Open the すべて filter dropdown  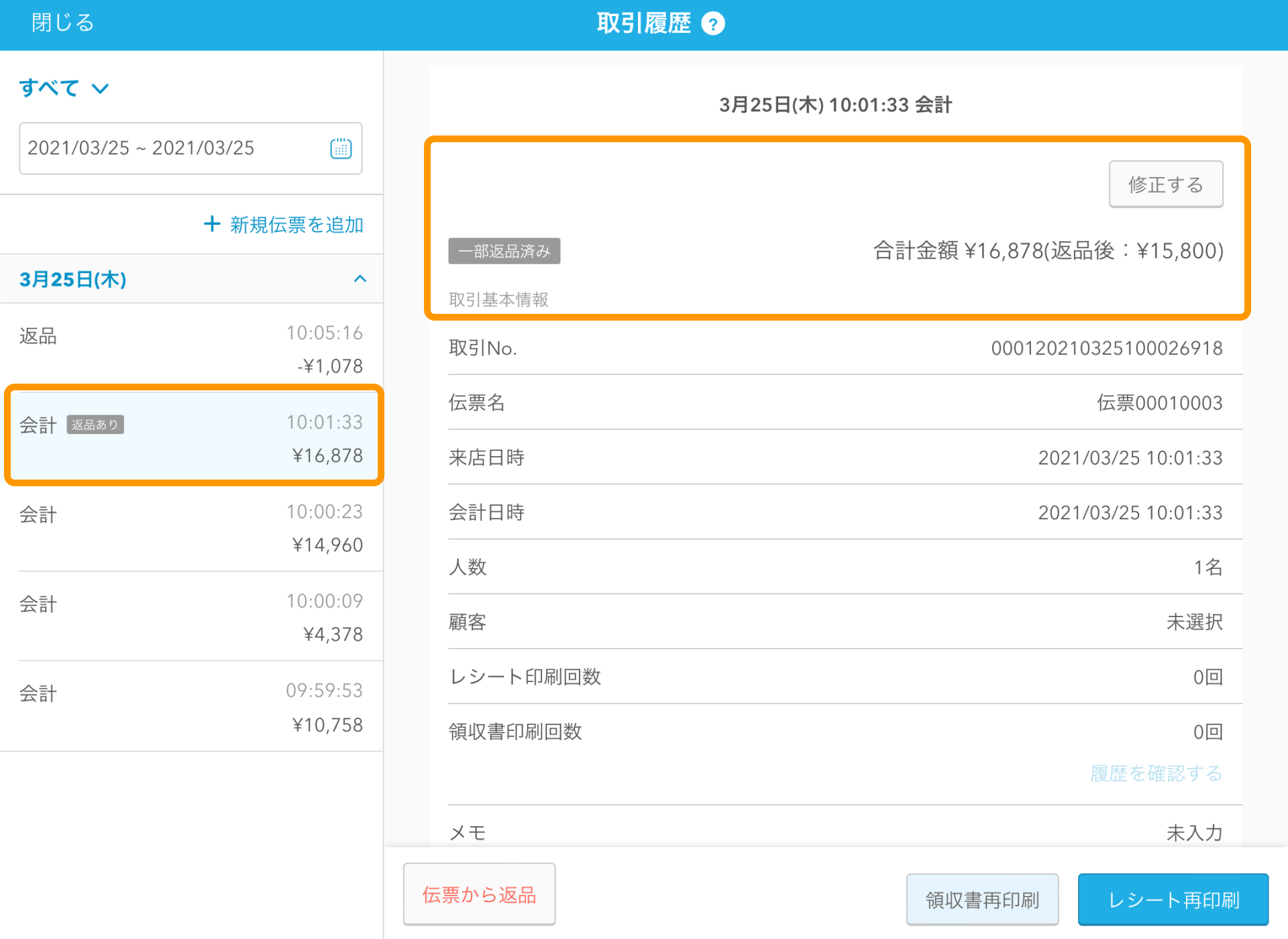point(64,89)
